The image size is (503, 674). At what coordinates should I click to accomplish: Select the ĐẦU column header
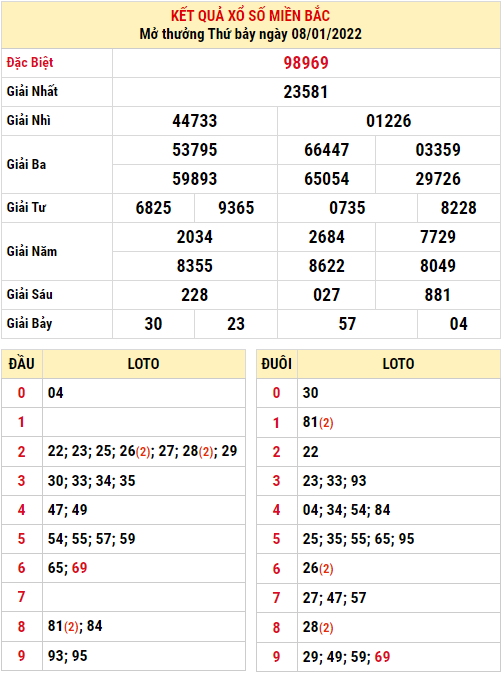[21, 364]
